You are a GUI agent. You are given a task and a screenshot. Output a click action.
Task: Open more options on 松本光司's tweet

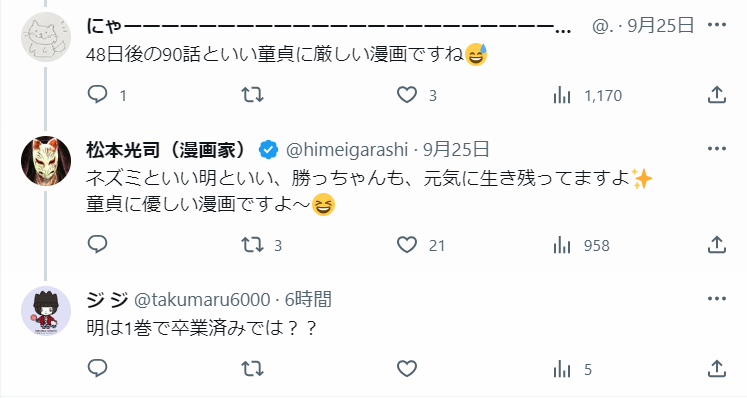[x=717, y=149]
